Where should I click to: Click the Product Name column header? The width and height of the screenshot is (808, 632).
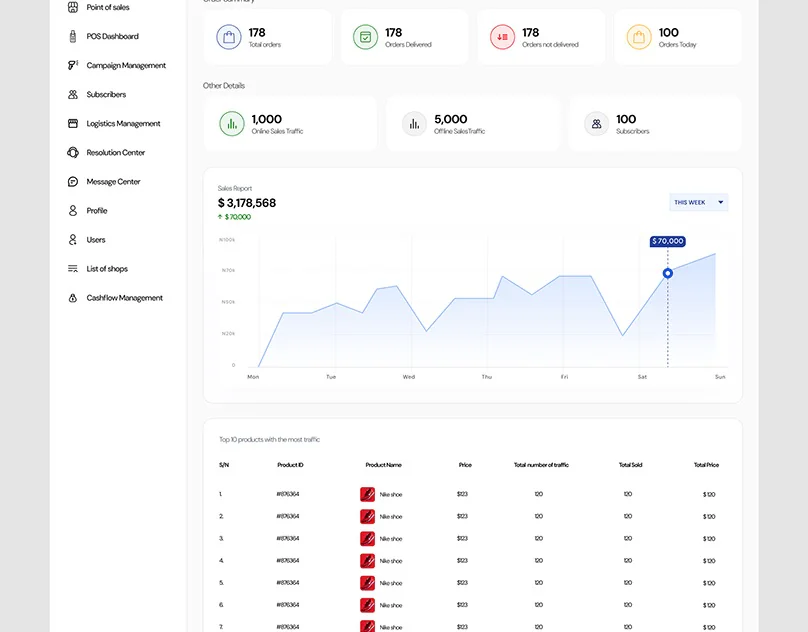click(x=383, y=465)
